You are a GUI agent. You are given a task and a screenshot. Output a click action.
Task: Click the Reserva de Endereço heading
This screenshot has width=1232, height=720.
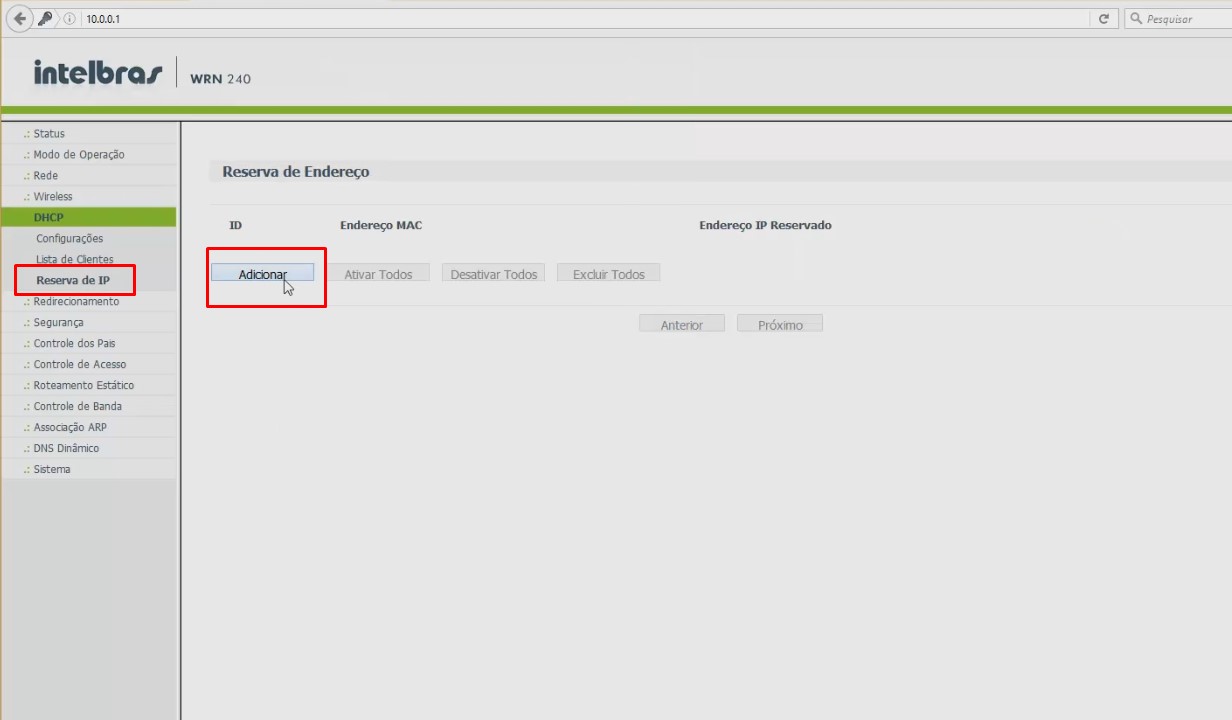point(296,172)
